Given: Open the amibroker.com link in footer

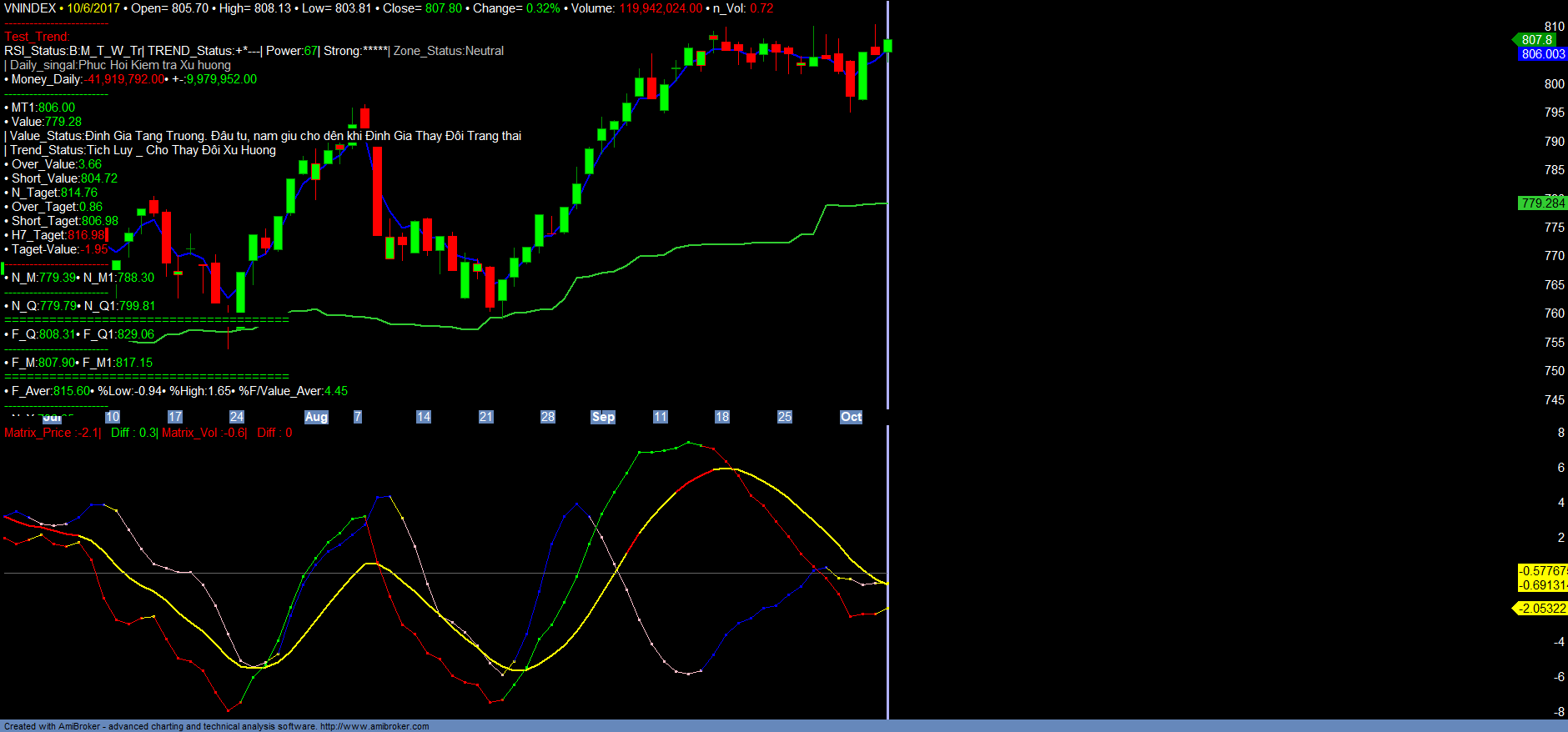Looking at the screenshot, I should (x=374, y=726).
